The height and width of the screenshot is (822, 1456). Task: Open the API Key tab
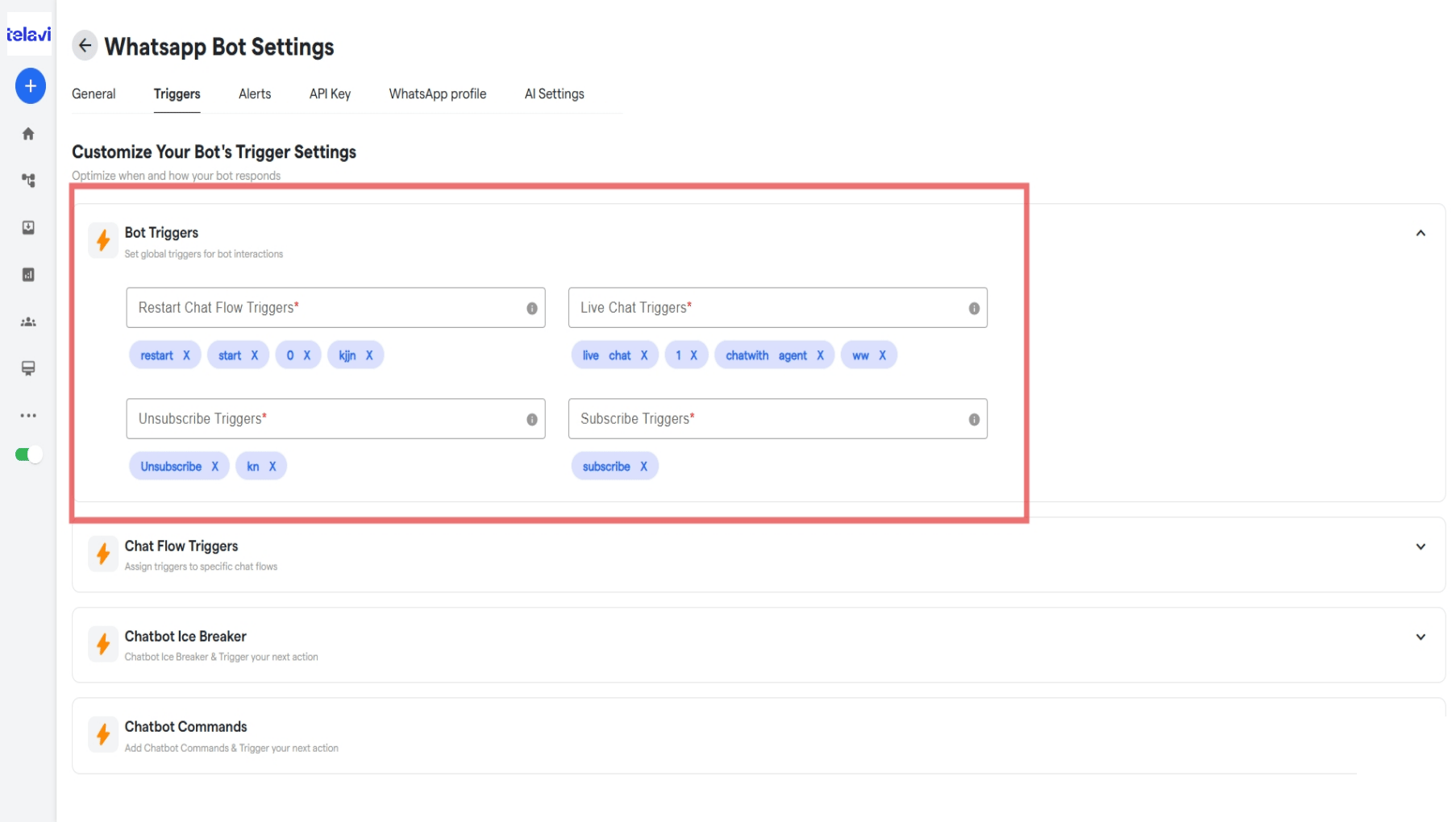point(330,94)
